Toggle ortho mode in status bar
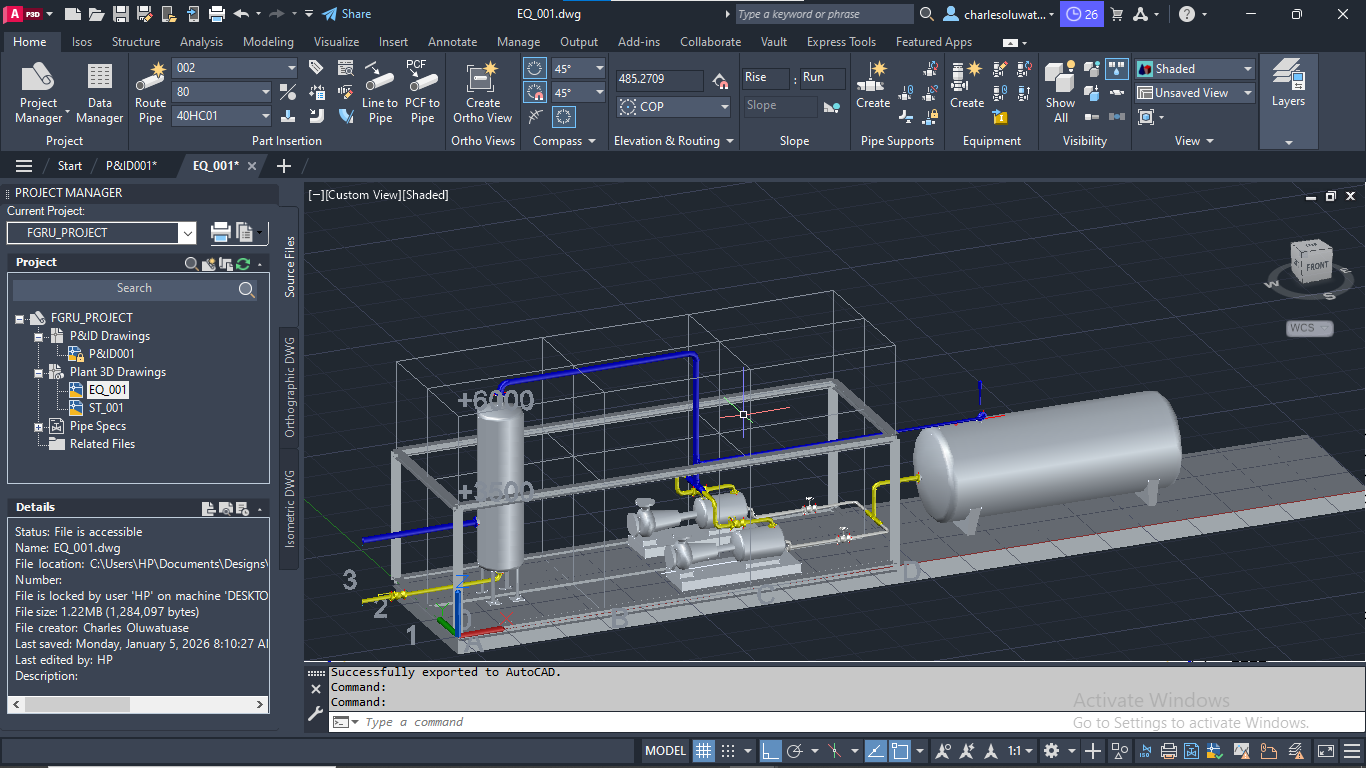Viewport: 1366px width, 768px height. (770, 750)
